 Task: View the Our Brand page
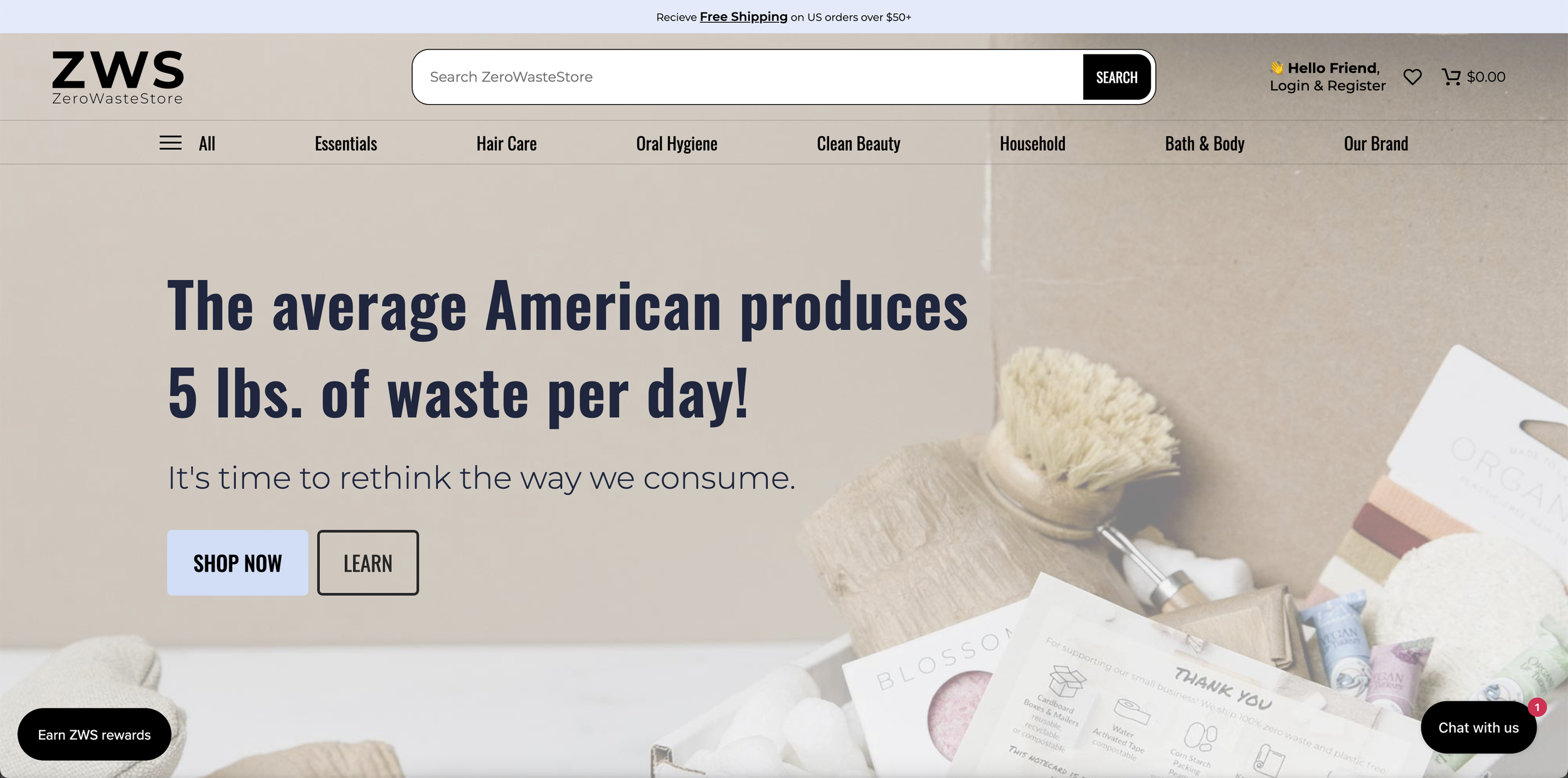tap(1375, 144)
